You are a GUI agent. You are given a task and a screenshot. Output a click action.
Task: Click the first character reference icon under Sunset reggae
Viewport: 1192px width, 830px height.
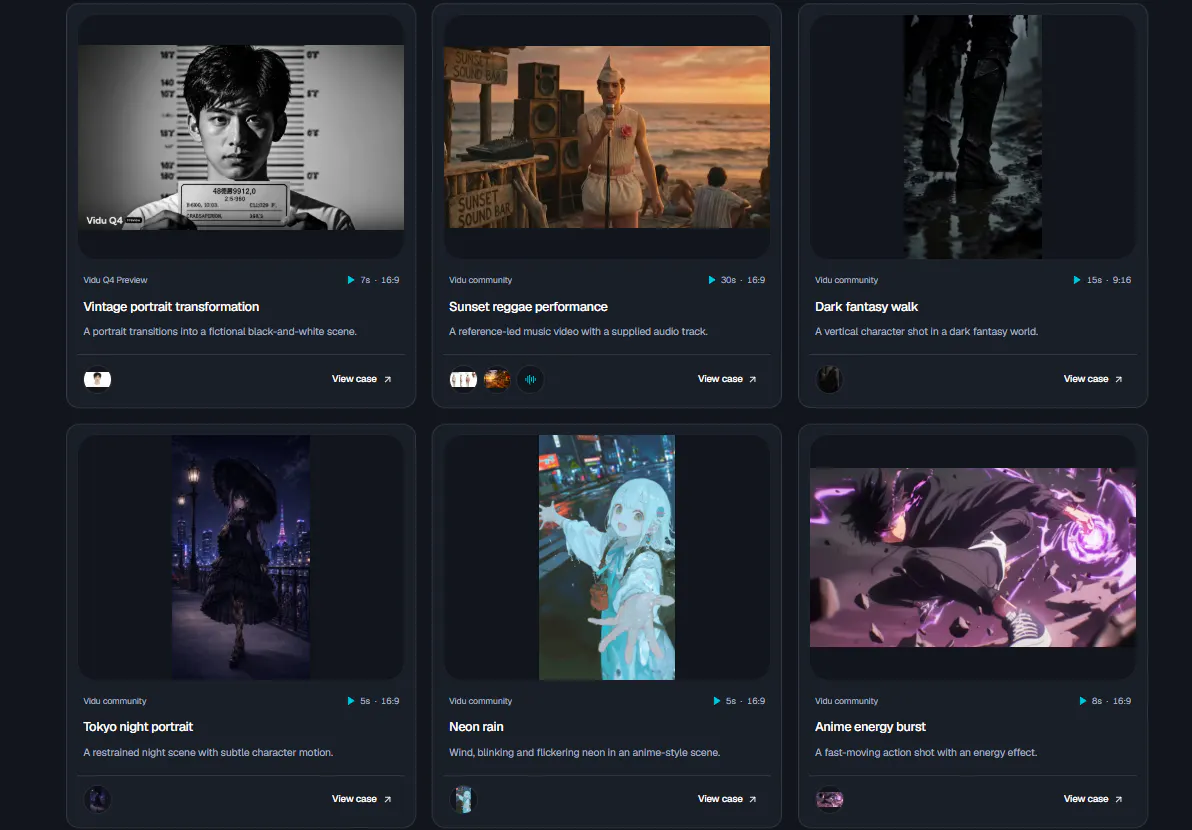[463, 379]
